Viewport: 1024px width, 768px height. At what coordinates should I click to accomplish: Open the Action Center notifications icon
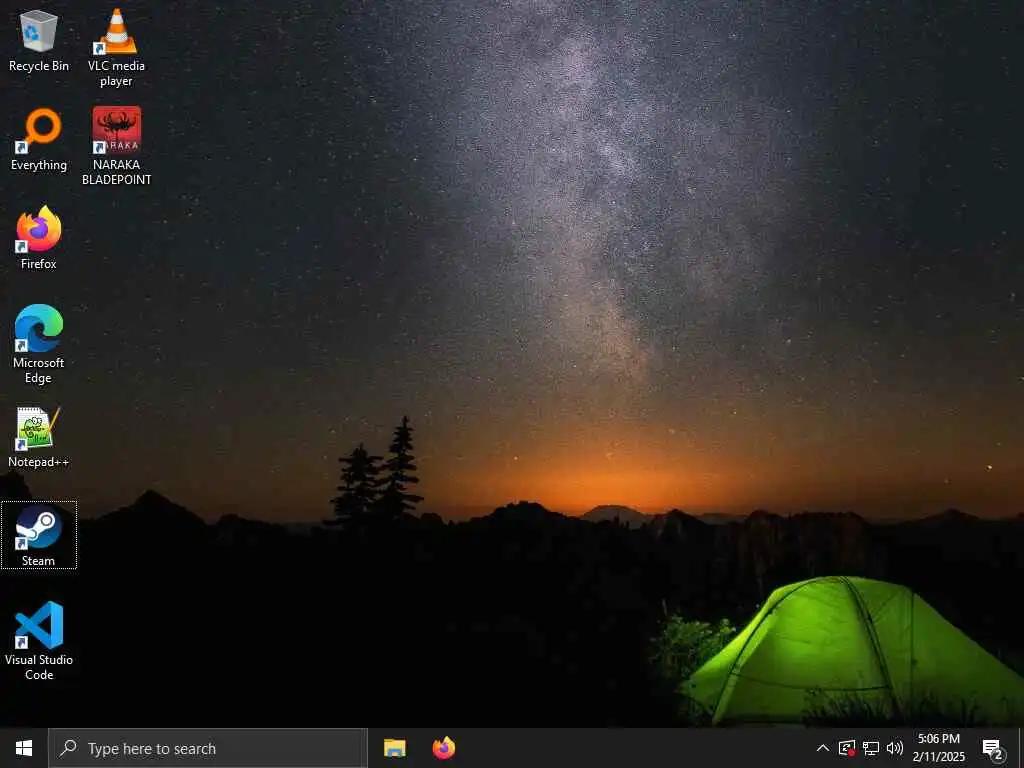click(x=993, y=748)
